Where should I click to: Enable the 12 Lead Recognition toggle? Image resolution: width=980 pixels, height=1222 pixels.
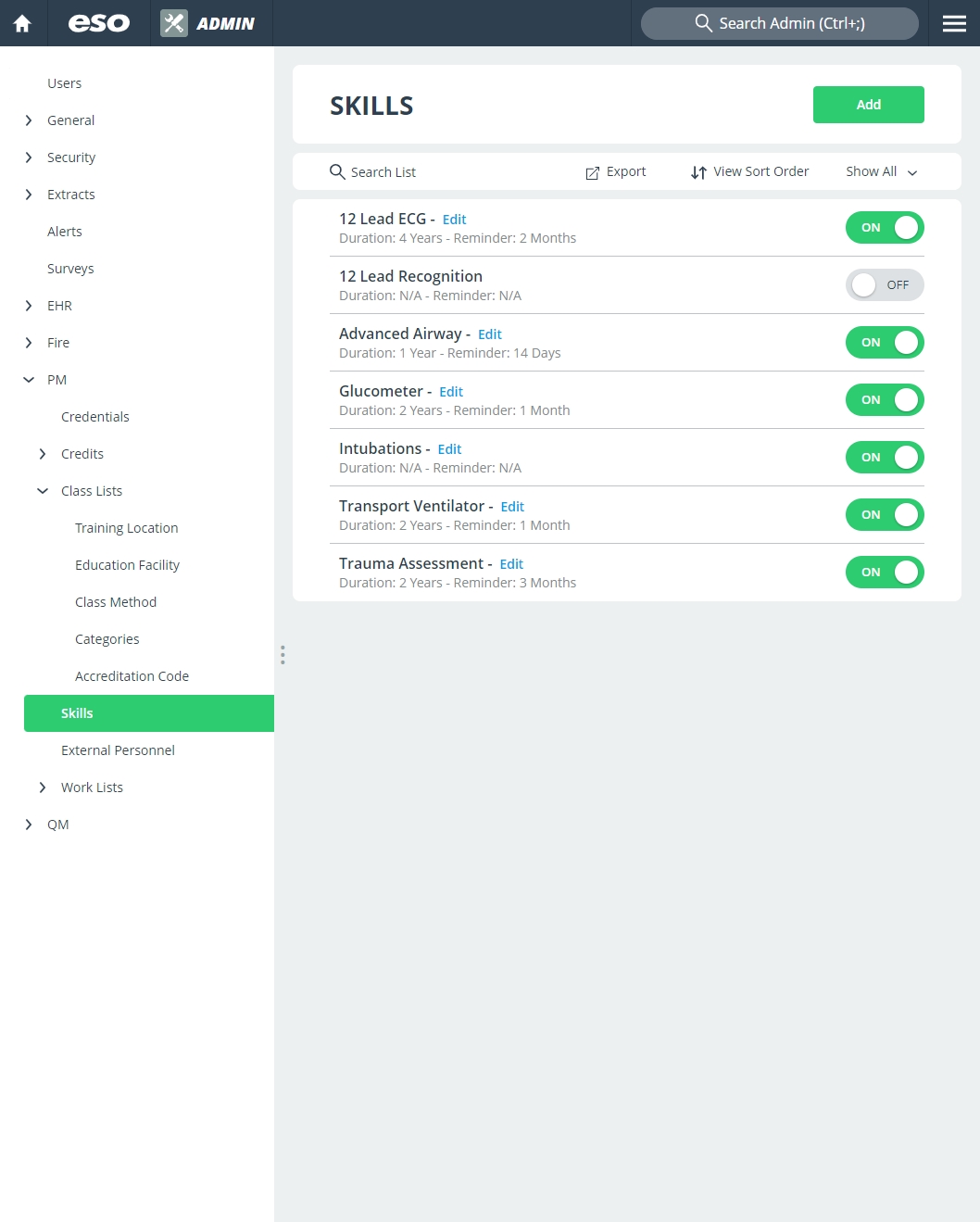[885, 285]
